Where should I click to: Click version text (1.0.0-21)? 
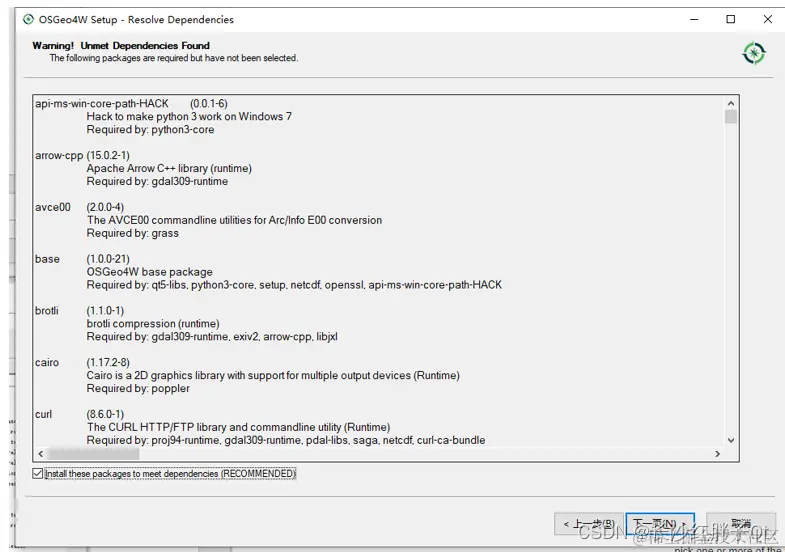tap(108, 259)
